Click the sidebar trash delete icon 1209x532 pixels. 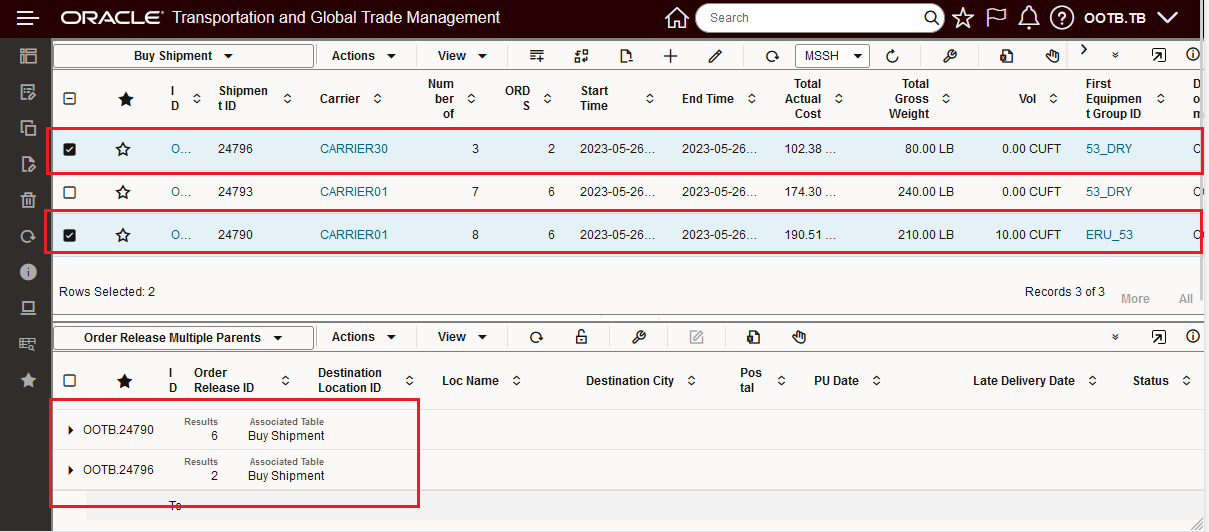(x=28, y=200)
